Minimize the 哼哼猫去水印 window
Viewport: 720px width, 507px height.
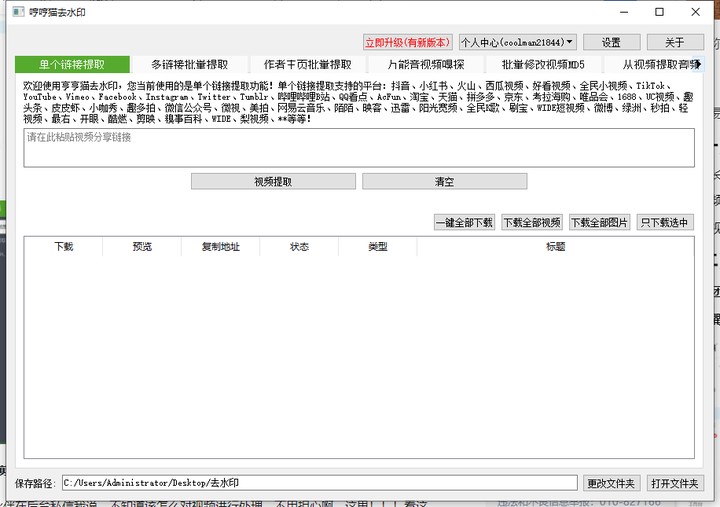pyautogui.click(x=624, y=12)
